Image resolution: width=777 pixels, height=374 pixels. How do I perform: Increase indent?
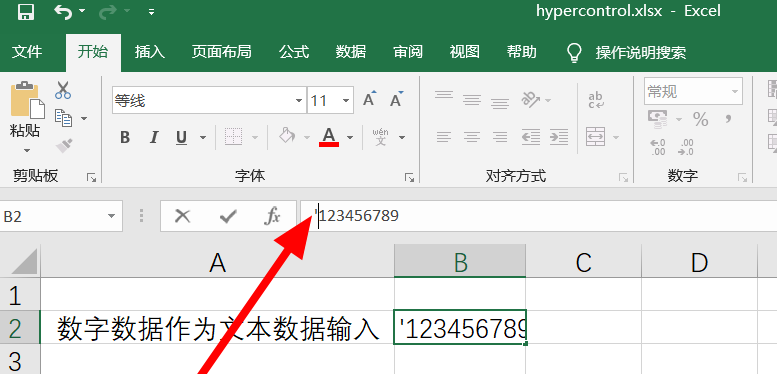tap(559, 137)
